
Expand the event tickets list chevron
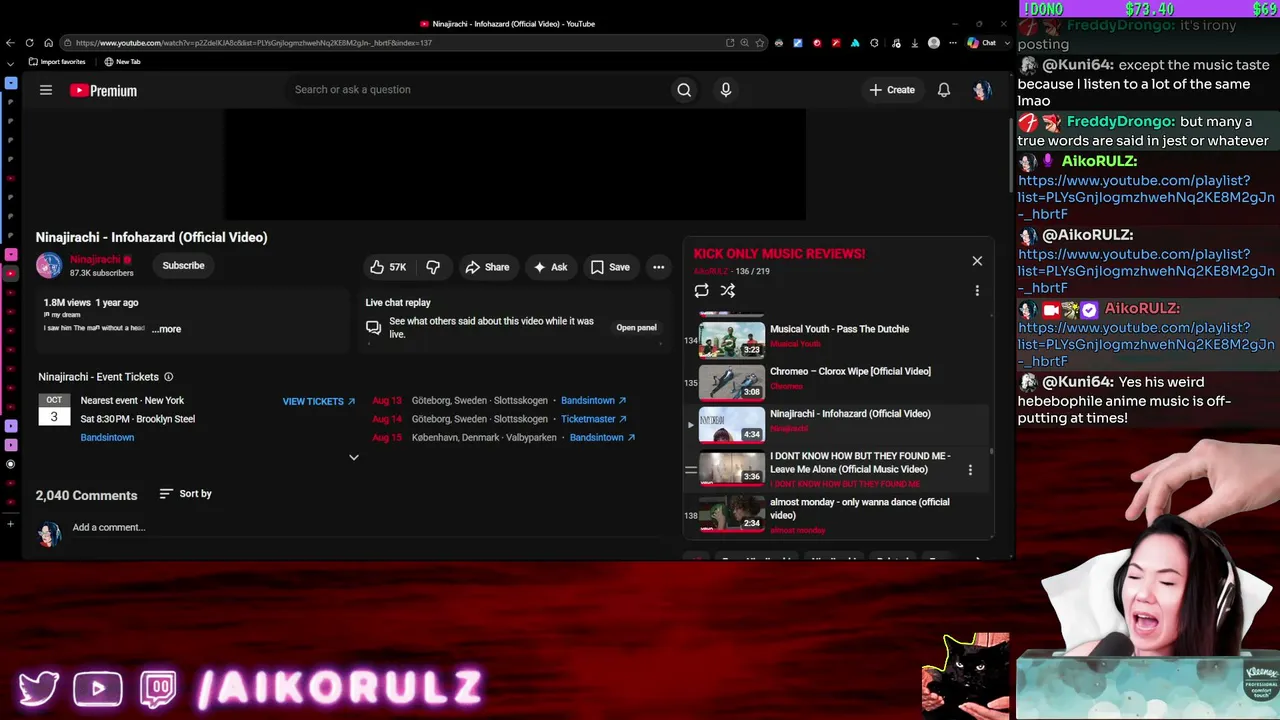coord(353,457)
